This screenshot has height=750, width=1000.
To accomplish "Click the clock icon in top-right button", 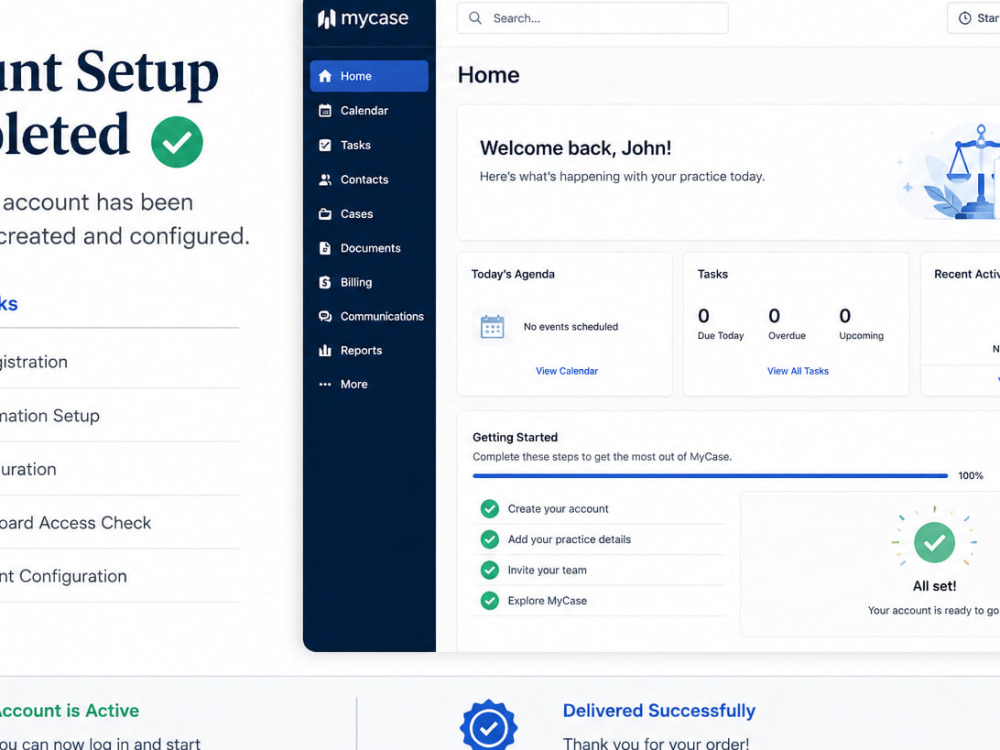I will tap(965, 18).
